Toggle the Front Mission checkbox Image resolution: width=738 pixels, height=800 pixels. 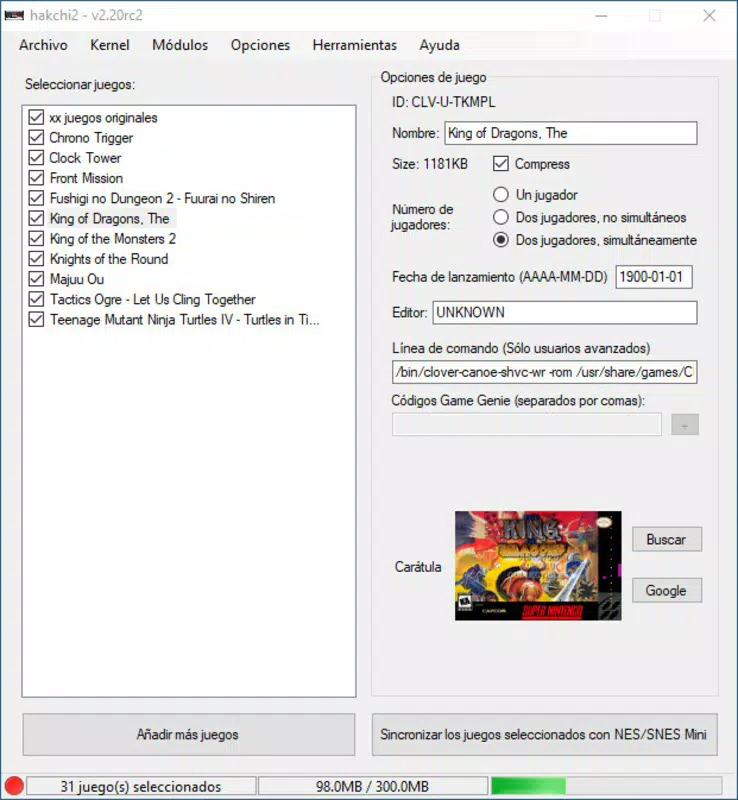(36, 178)
